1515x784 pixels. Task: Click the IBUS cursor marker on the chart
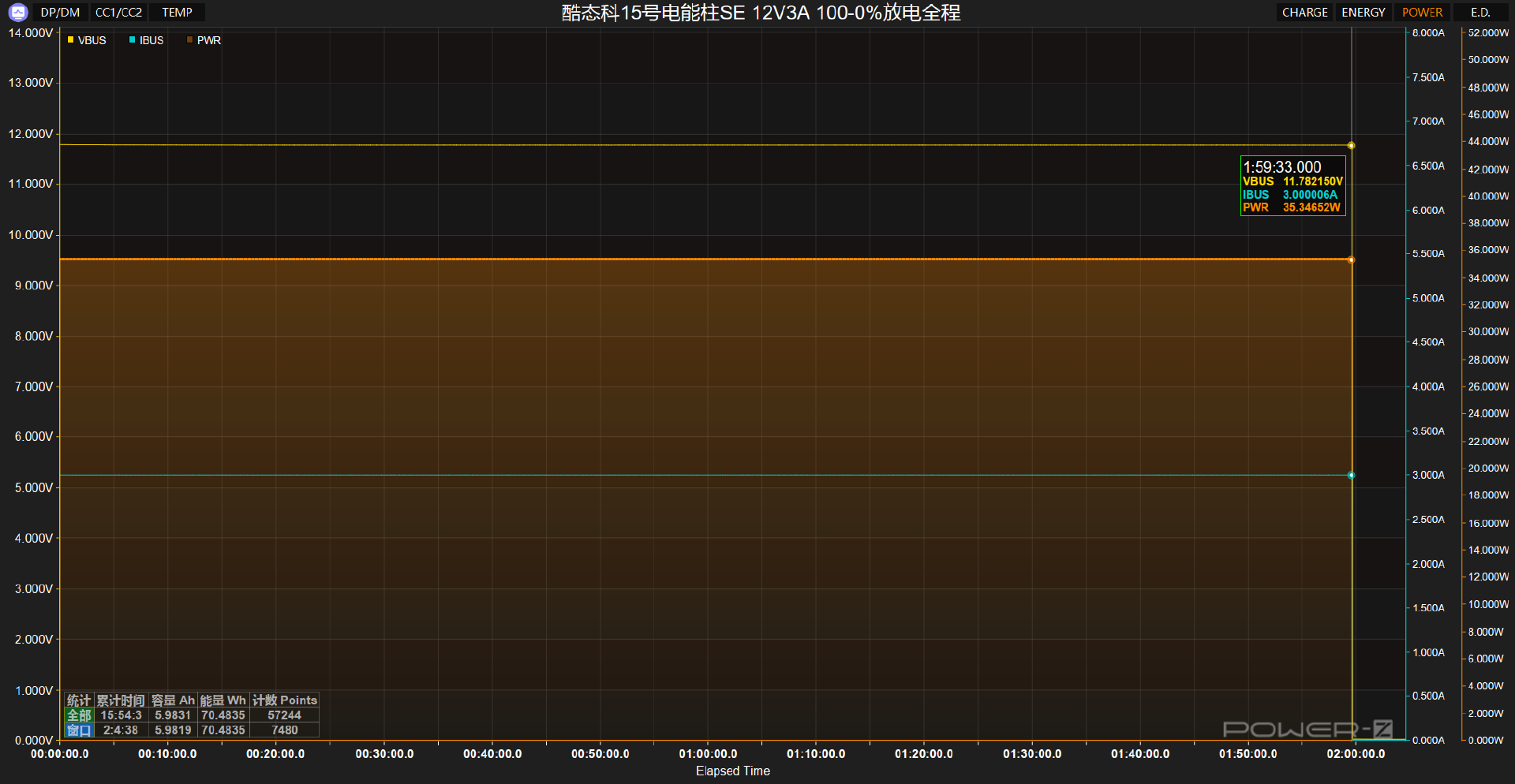click(x=1351, y=476)
